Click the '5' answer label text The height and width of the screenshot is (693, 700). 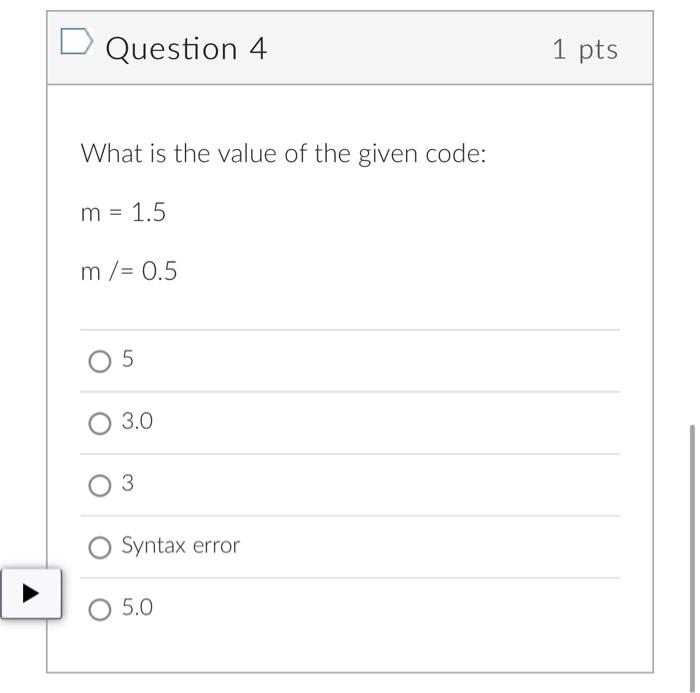point(127,360)
